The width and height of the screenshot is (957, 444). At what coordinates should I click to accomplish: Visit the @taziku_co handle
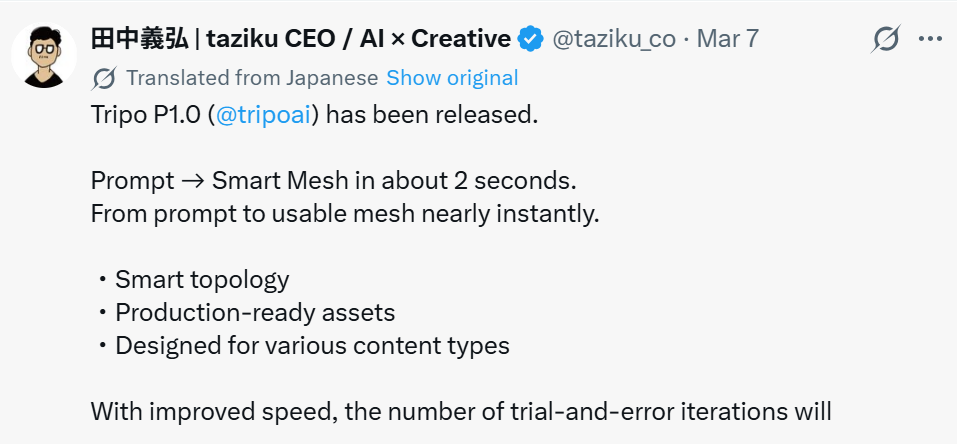click(x=614, y=39)
